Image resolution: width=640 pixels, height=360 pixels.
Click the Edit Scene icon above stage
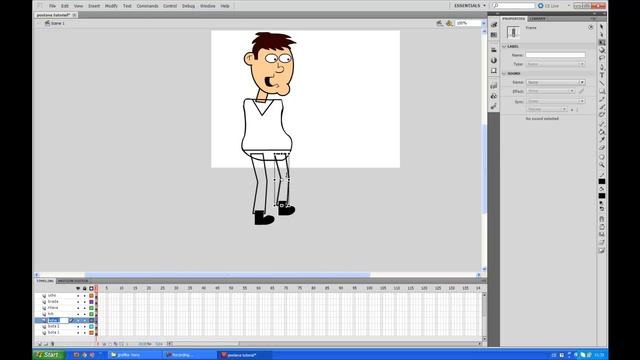440,23
